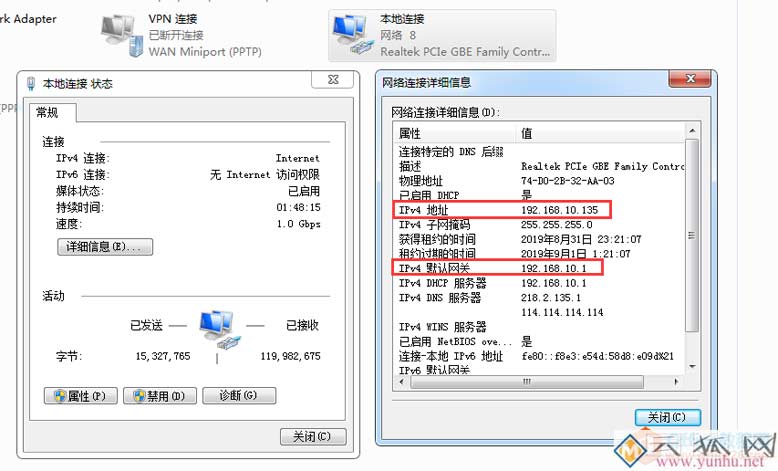
Task: Click the received bytes value 119,982,675
Action: 290,356
